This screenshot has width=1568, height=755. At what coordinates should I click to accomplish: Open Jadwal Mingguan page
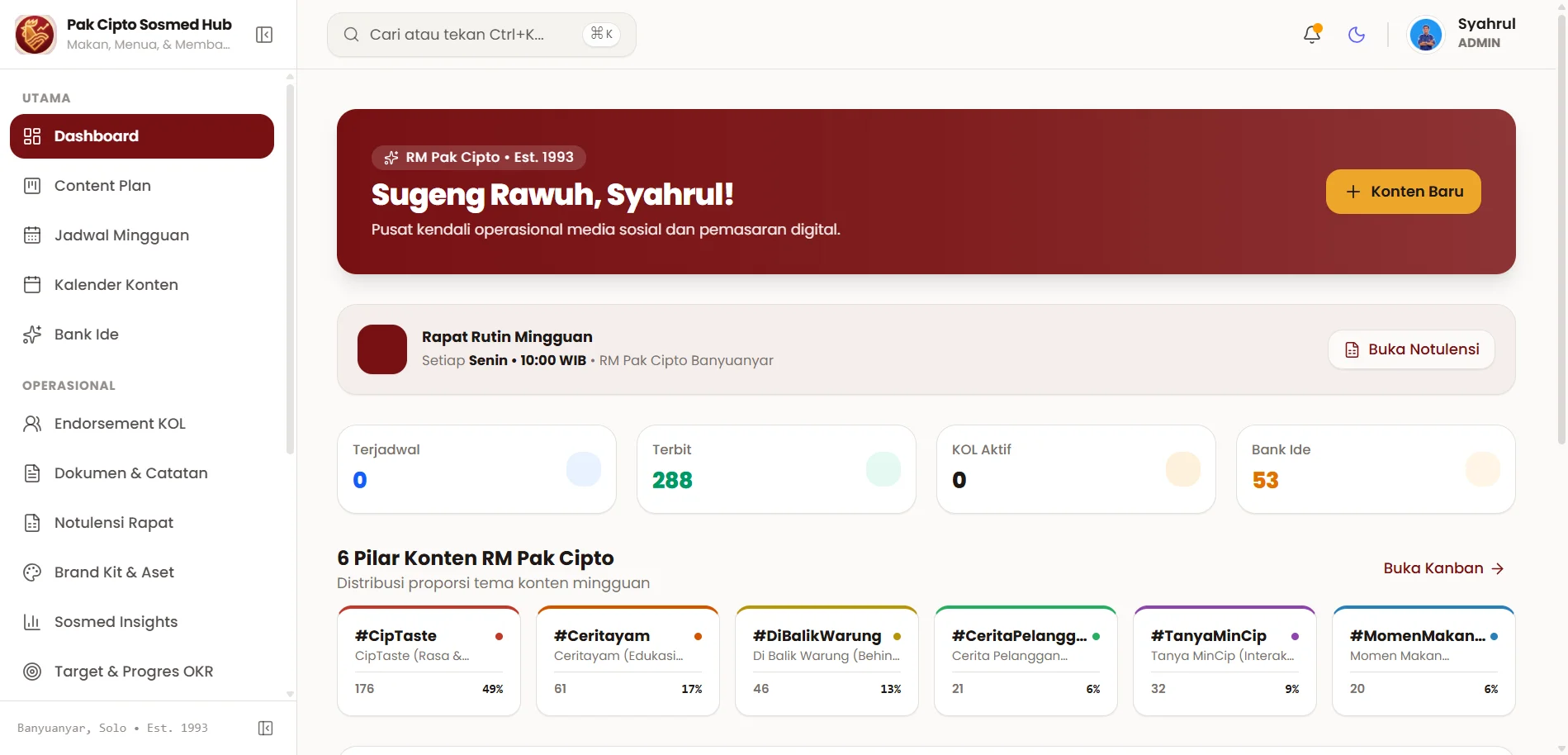click(x=142, y=235)
